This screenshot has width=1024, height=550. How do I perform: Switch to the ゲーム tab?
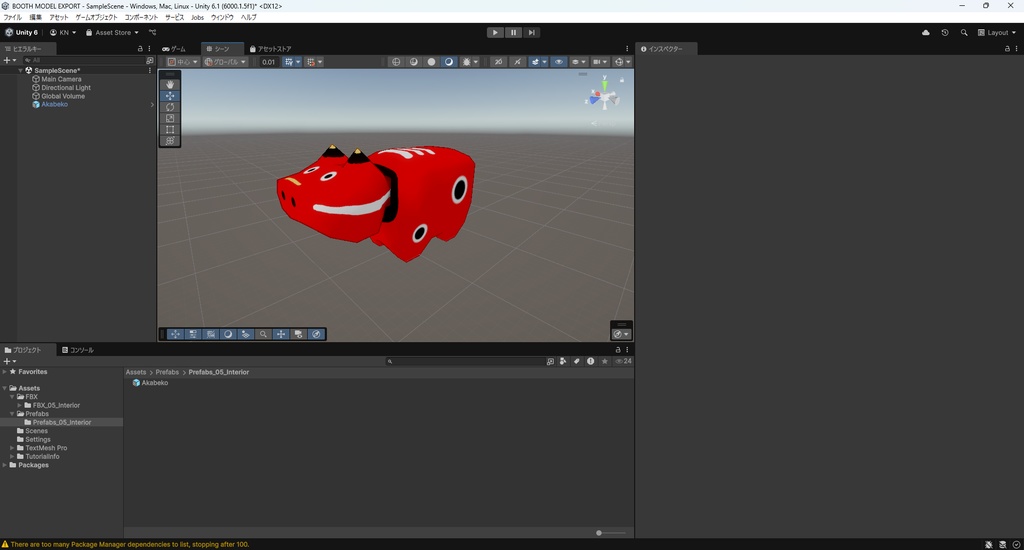pyautogui.click(x=174, y=48)
